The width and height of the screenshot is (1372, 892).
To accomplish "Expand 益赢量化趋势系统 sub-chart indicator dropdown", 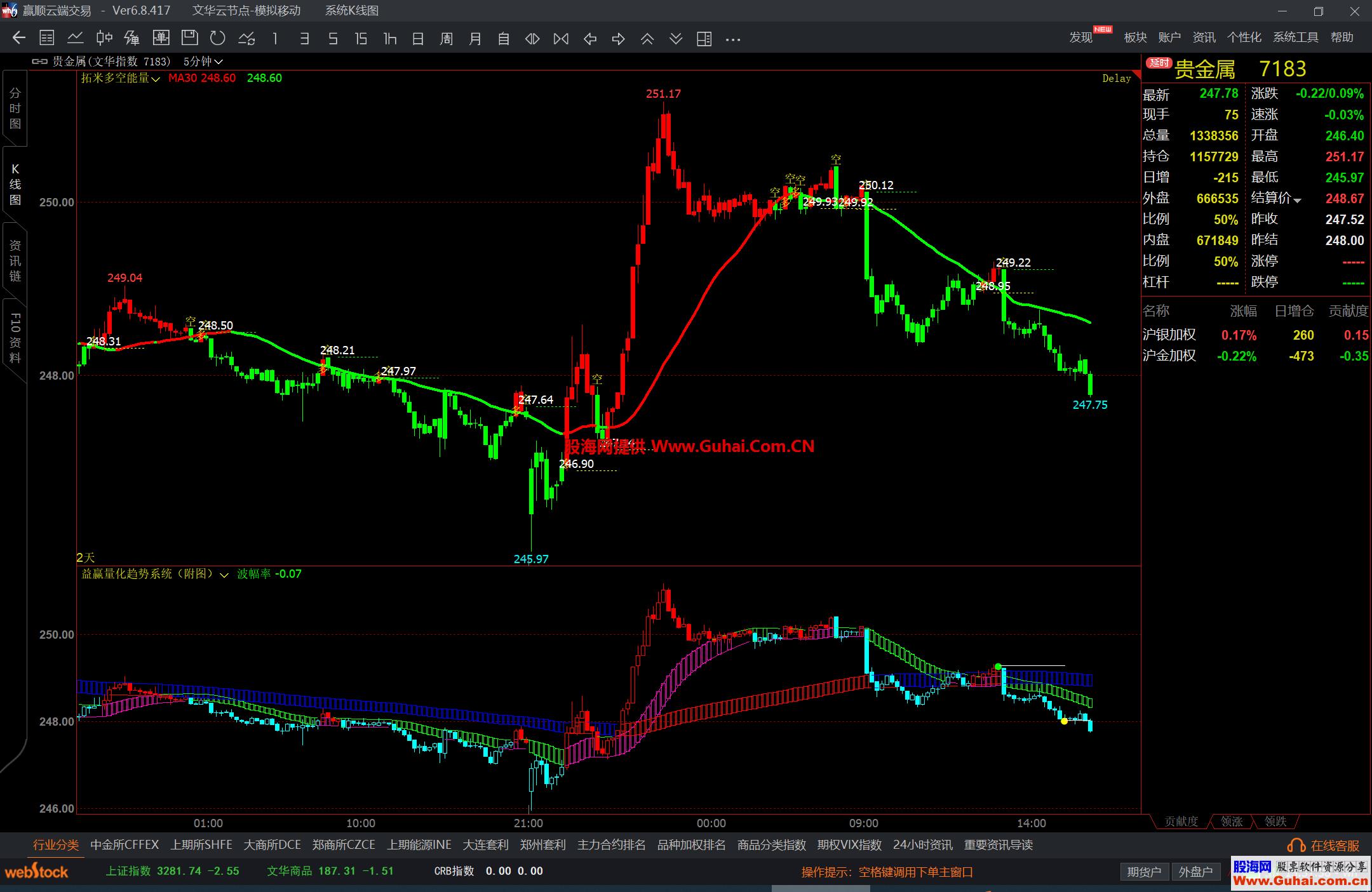I will pyautogui.click(x=224, y=575).
